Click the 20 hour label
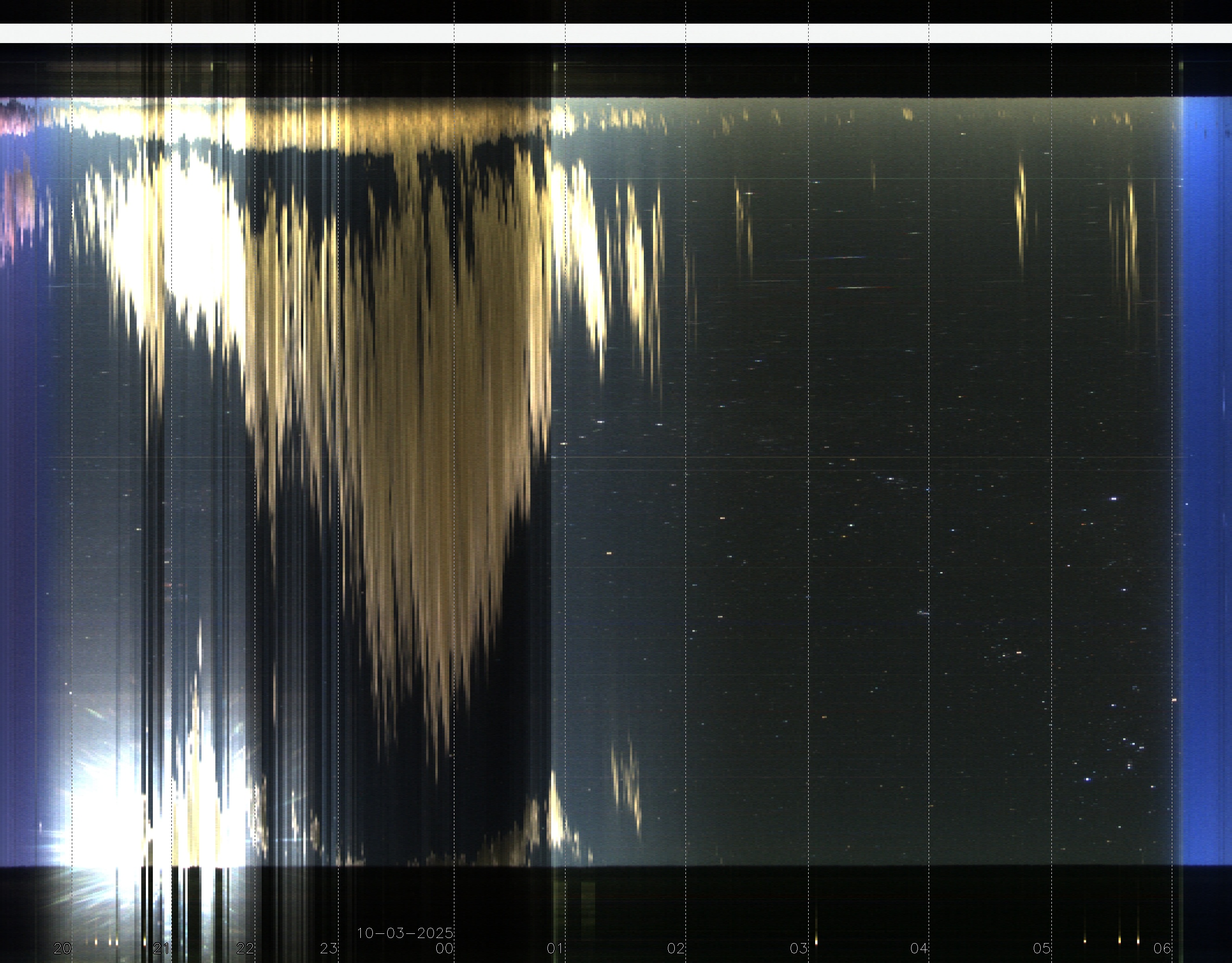The width and height of the screenshot is (1232, 963). click(x=62, y=948)
